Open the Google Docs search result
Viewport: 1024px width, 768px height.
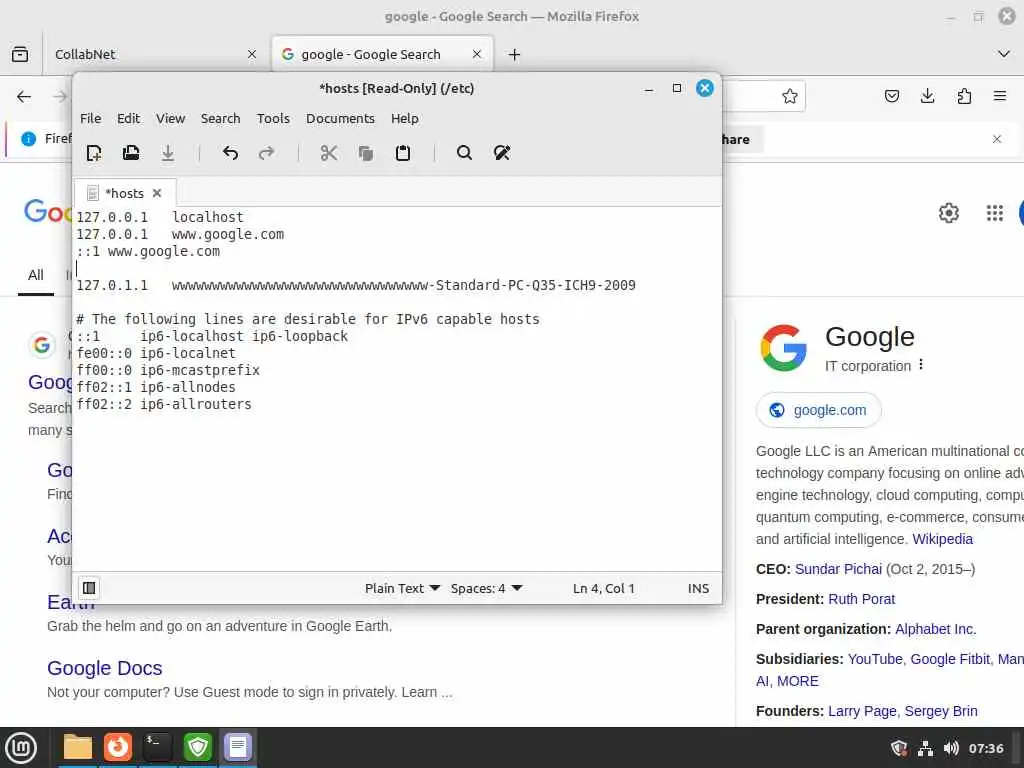[x=104, y=668]
